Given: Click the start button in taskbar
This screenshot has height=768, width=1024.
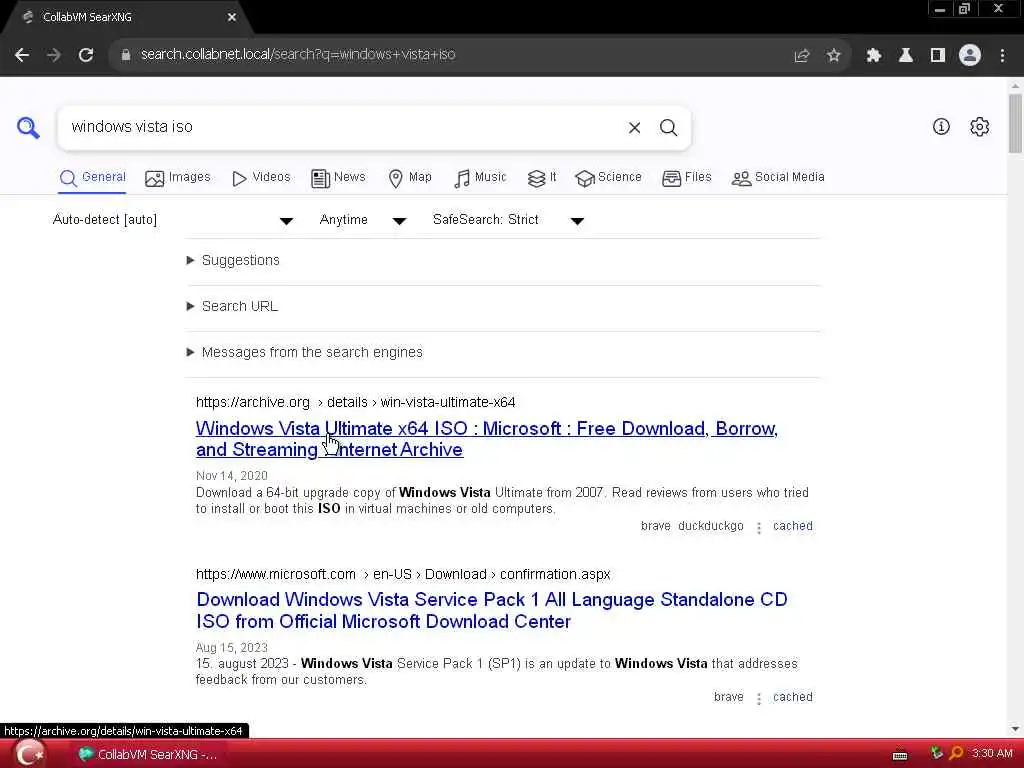Looking at the screenshot, I should [x=29, y=754].
